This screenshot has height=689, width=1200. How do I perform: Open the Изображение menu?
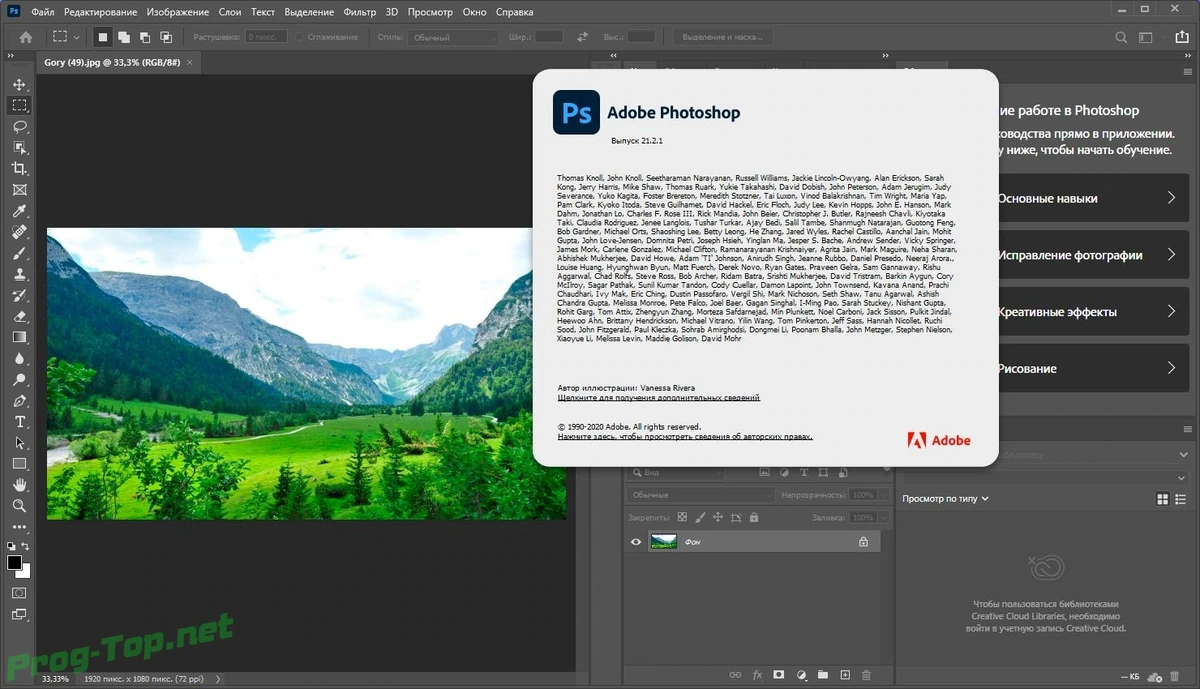click(178, 12)
